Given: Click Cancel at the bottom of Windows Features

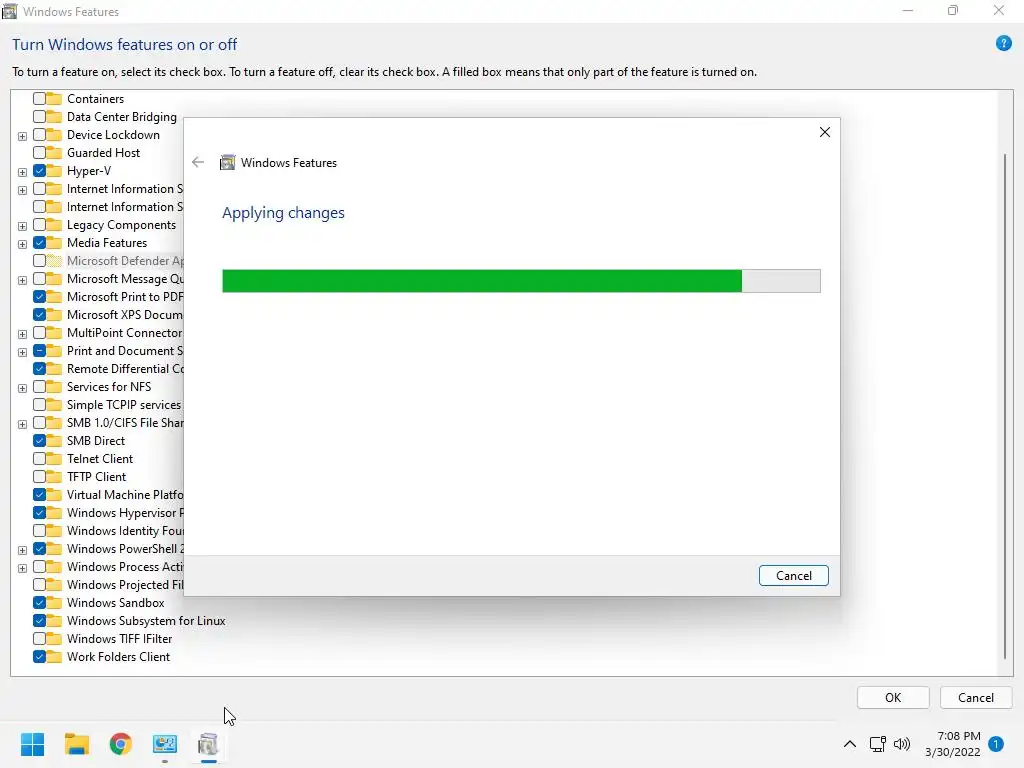Looking at the screenshot, I should pos(976,697).
